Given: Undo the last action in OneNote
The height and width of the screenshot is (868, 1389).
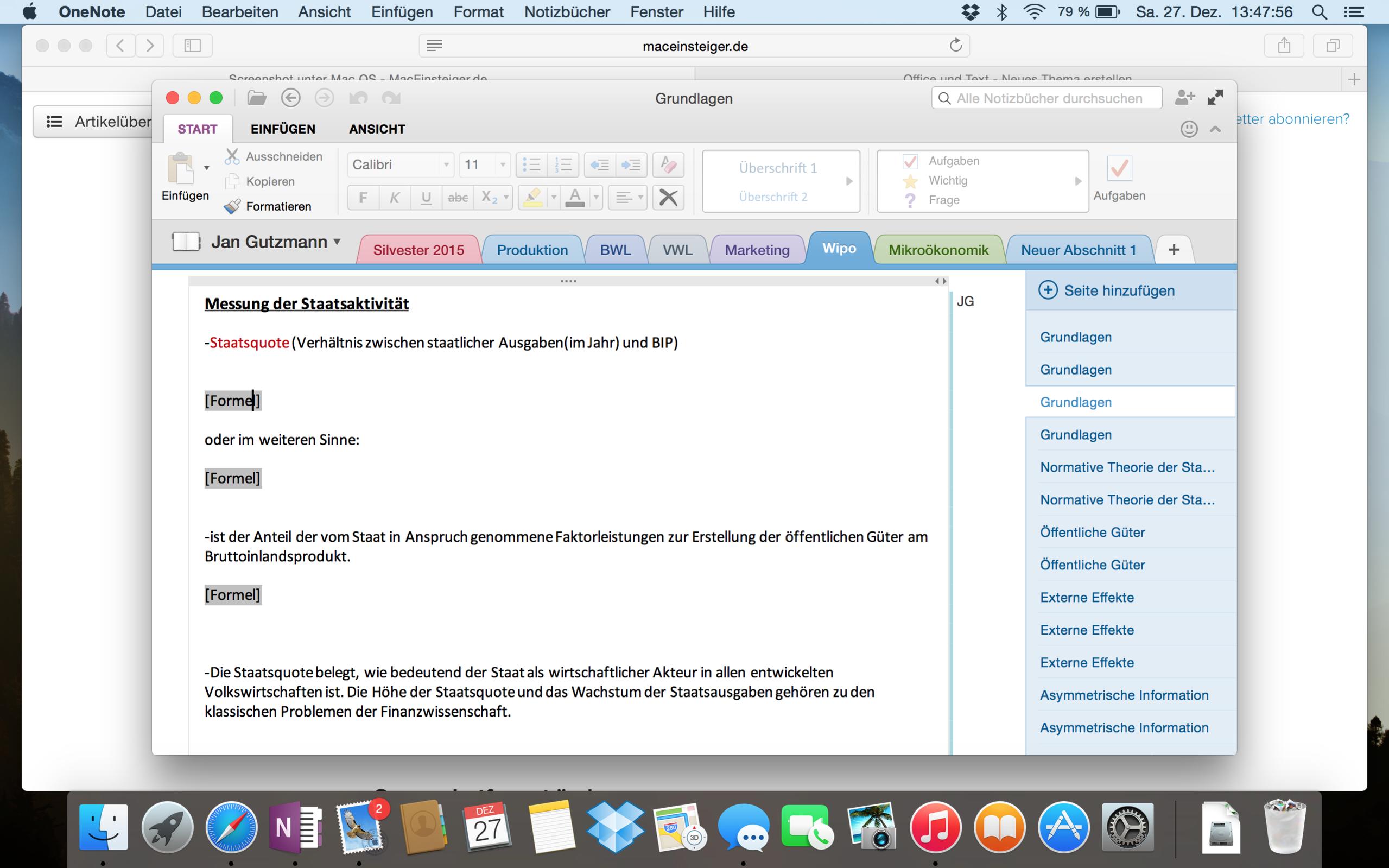Looking at the screenshot, I should pyautogui.click(x=358, y=98).
